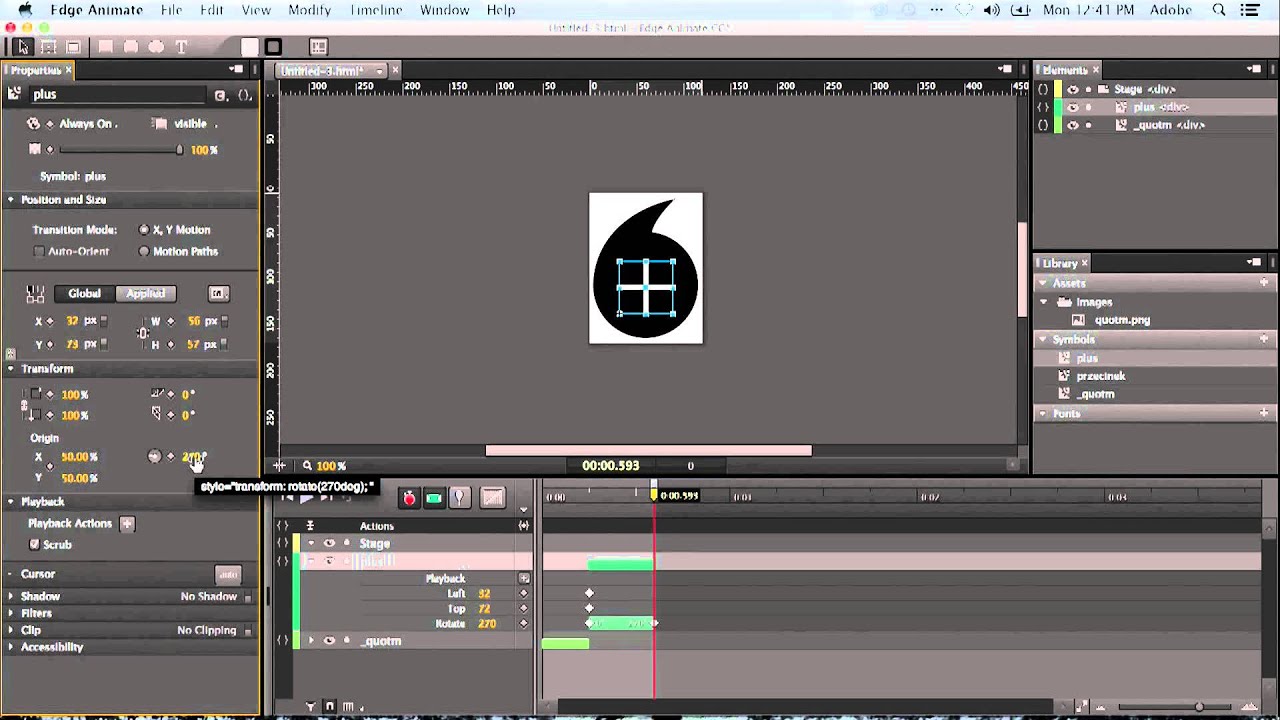Open Stage actions braces in timeline

[283, 544]
